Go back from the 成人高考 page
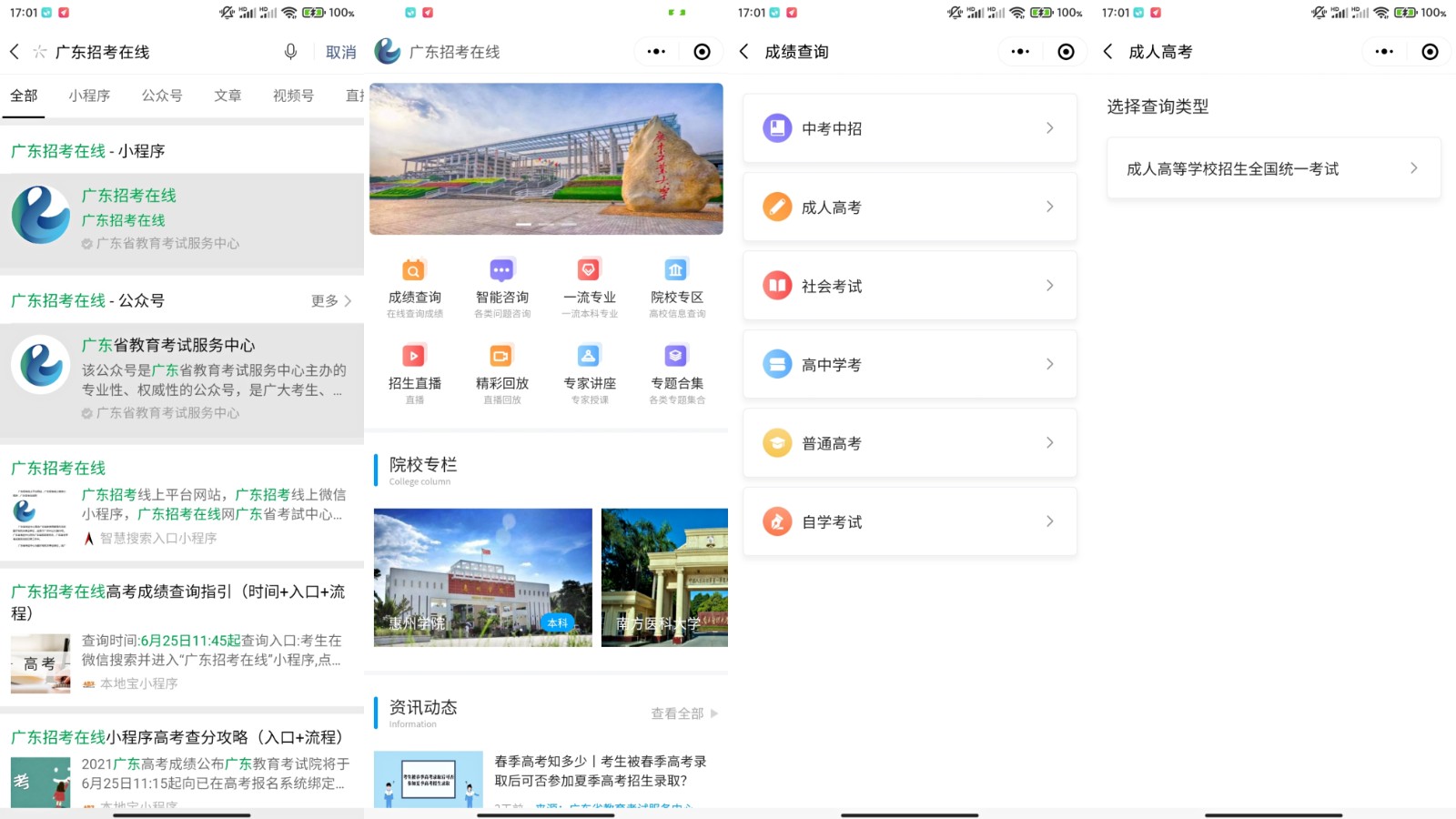 [1107, 52]
